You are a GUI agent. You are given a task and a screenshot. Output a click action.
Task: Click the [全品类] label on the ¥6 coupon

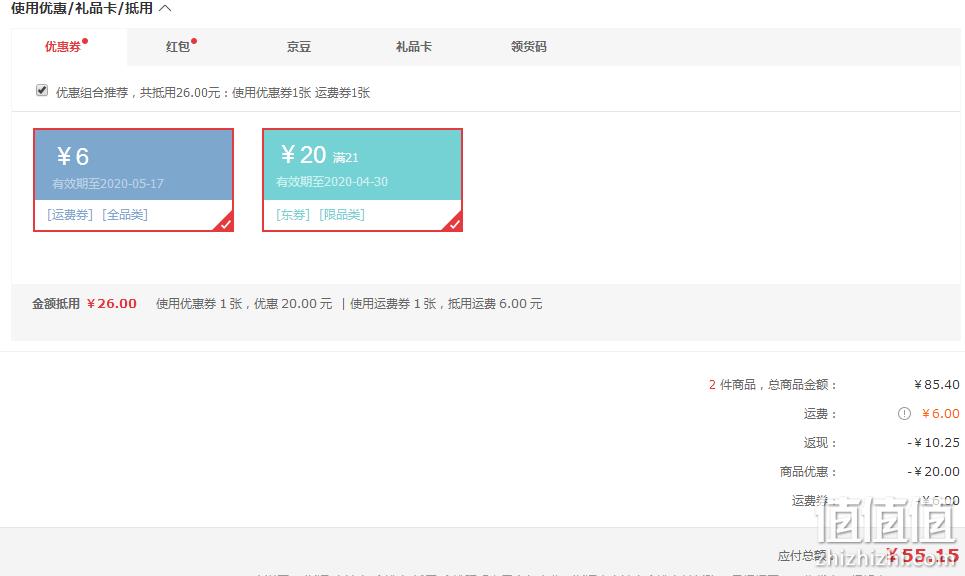coord(125,214)
